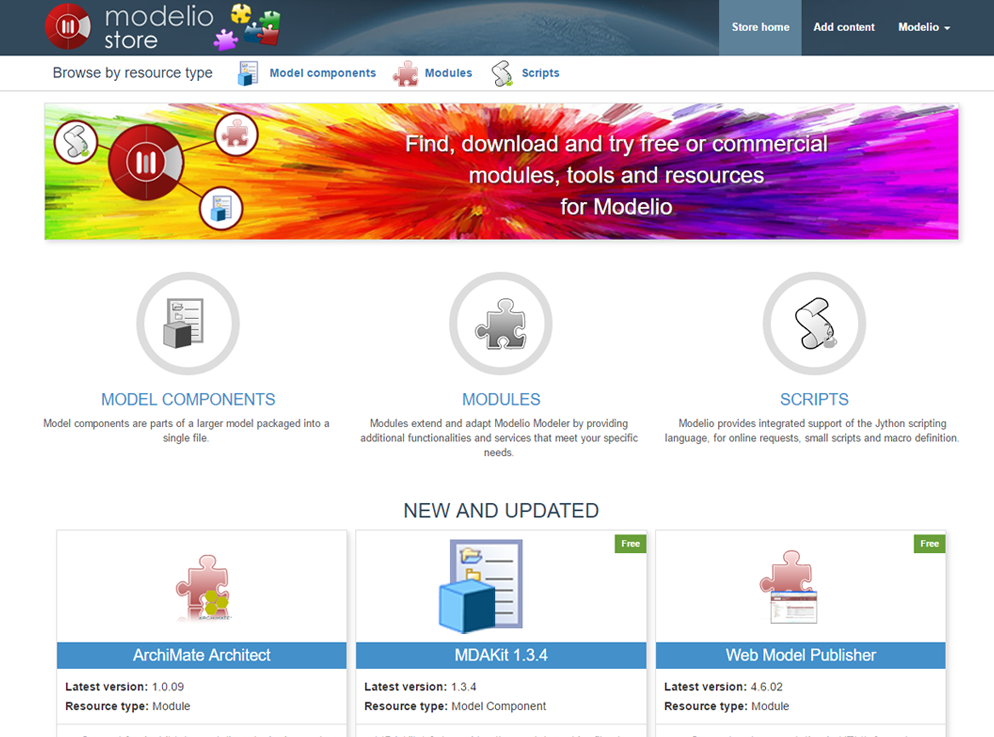This screenshot has height=737, width=994.
Task: Click the Scripts scroll icon in browse bar
Action: [502, 74]
